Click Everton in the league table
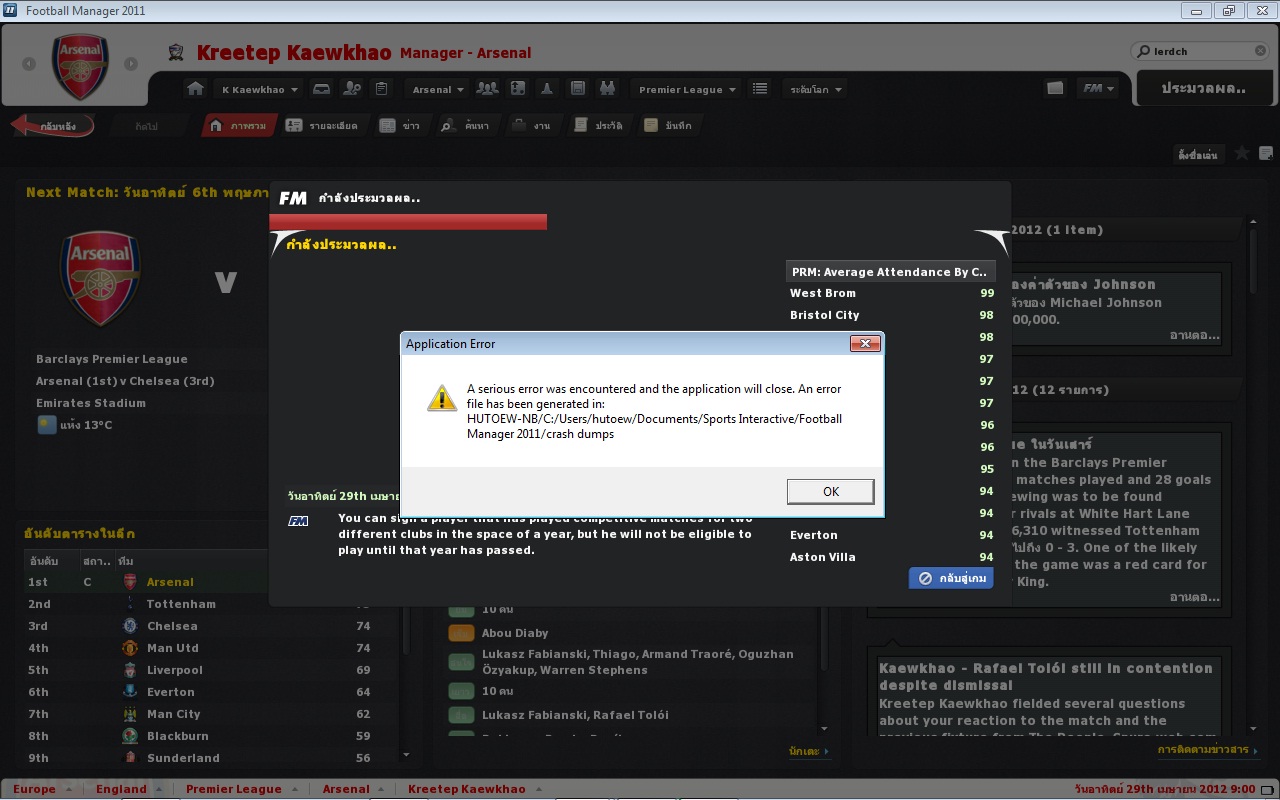The height and width of the screenshot is (800, 1280). pyautogui.click(x=171, y=692)
